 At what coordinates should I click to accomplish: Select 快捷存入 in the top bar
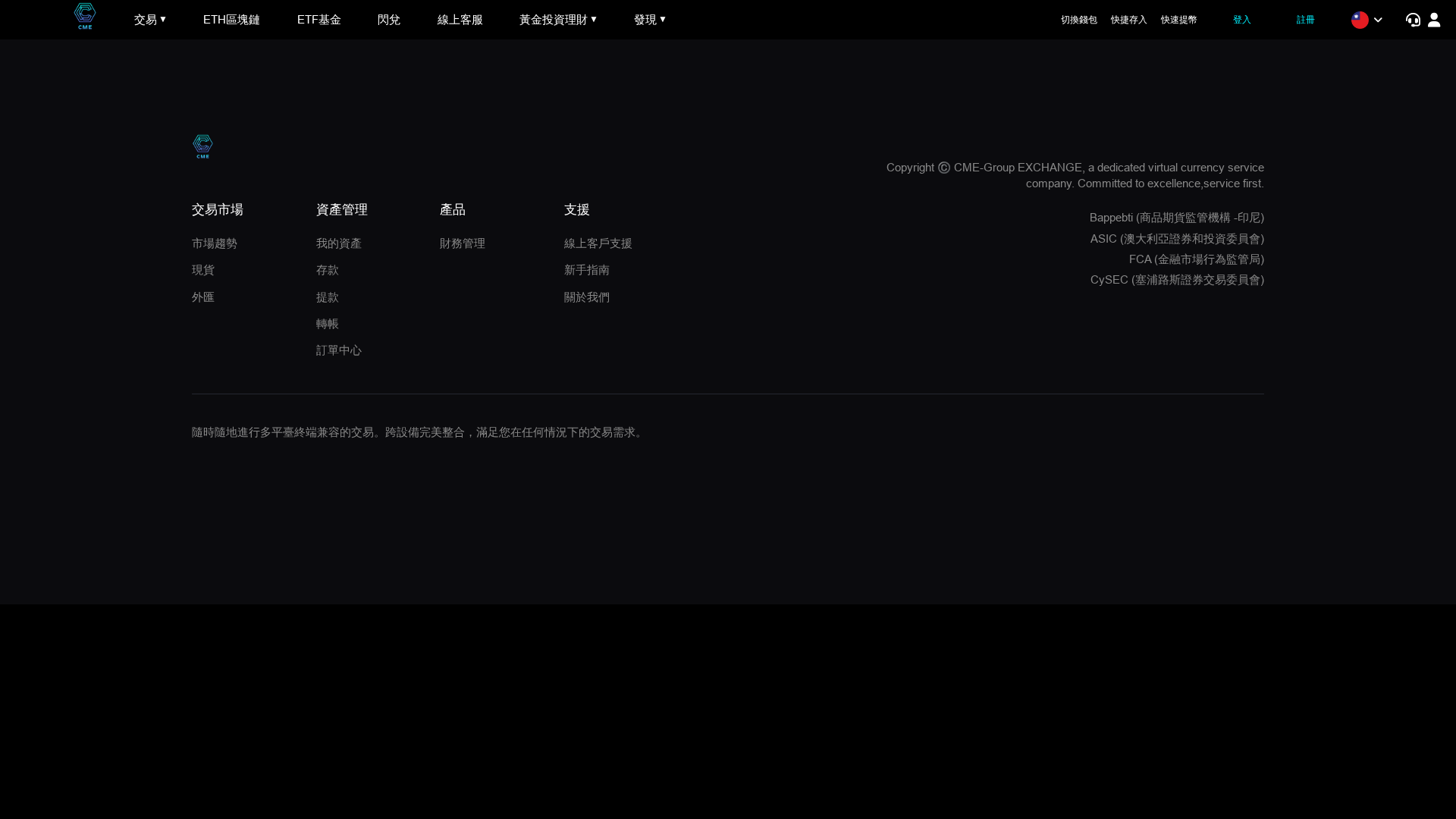(x=1128, y=20)
